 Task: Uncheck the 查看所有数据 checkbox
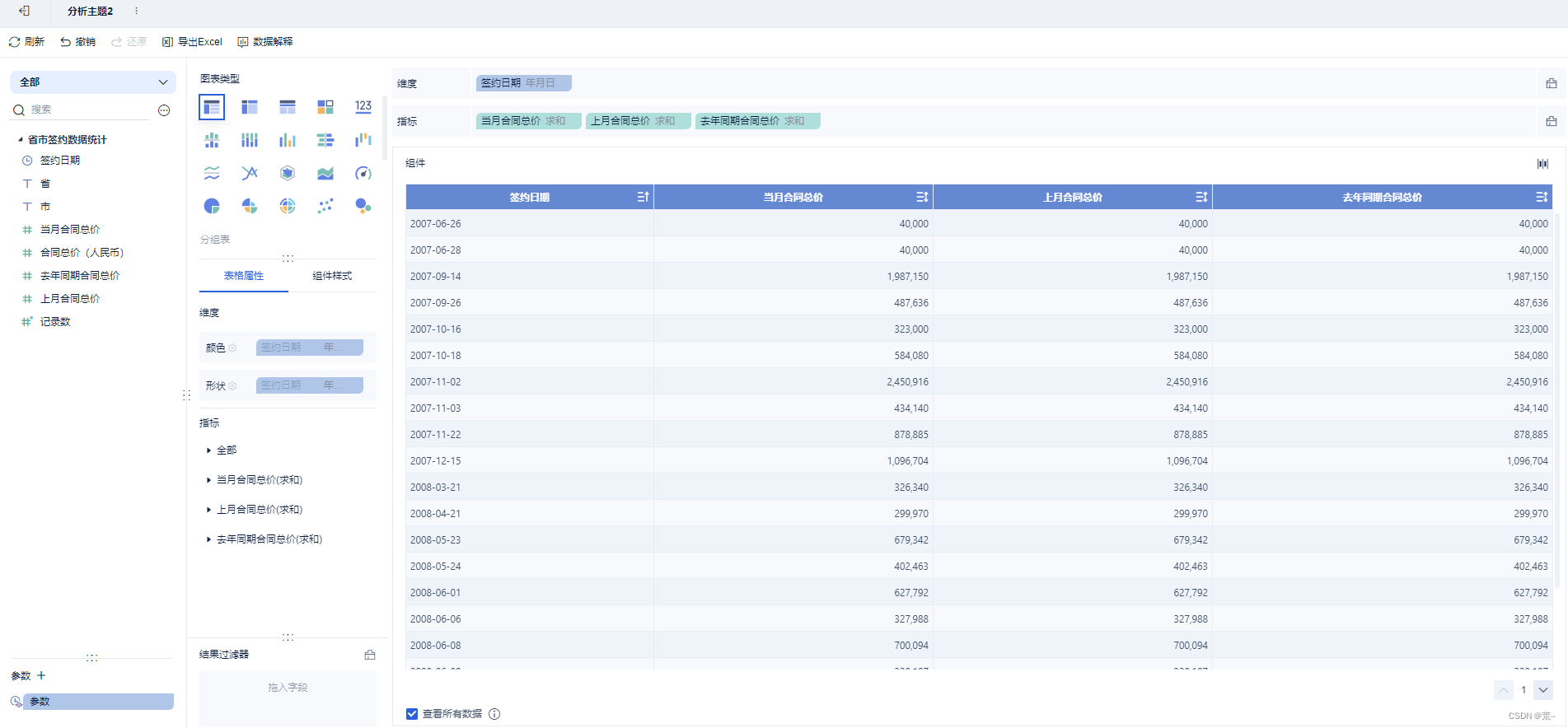[412, 714]
